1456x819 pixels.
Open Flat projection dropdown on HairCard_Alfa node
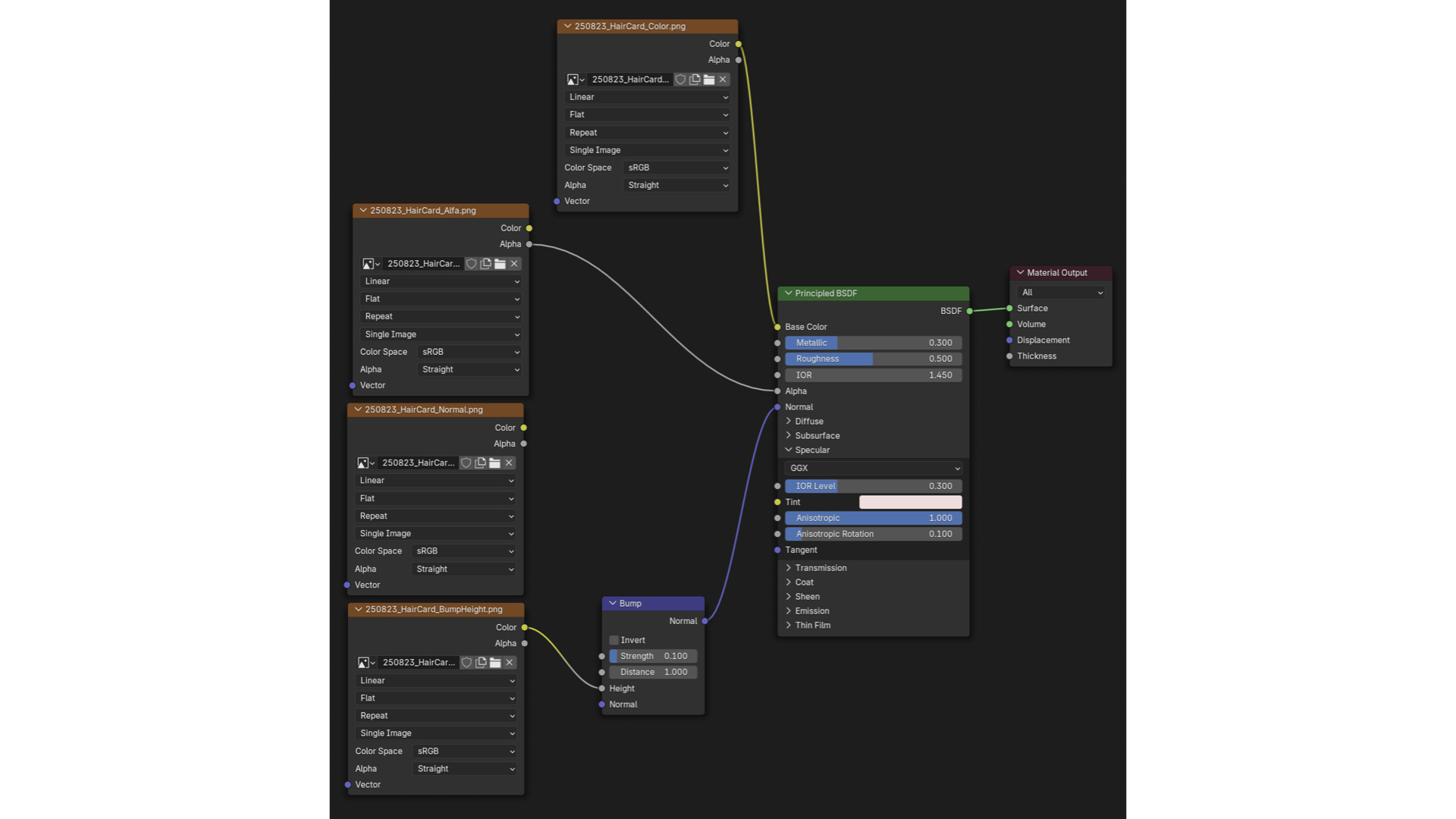pyautogui.click(x=441, y=299)
